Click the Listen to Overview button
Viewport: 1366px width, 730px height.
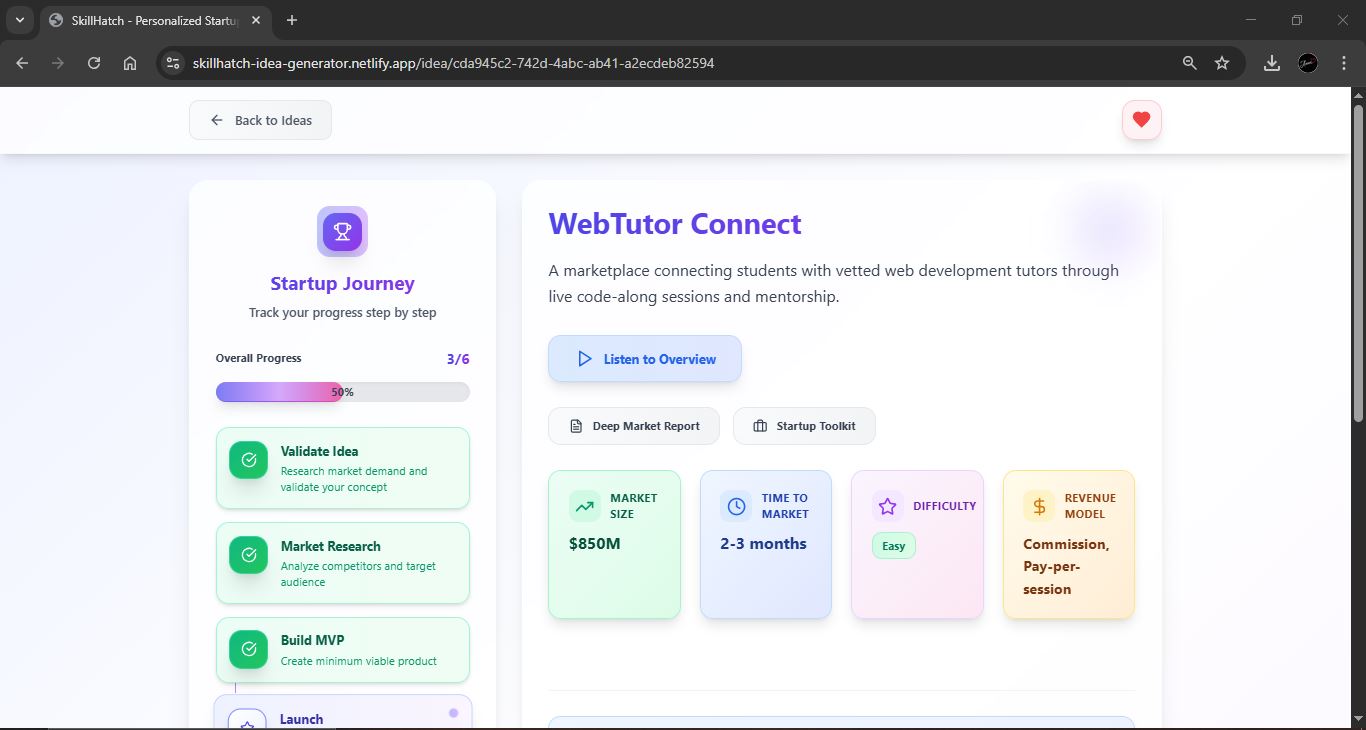pyautogui.click(x=645, y=359)
